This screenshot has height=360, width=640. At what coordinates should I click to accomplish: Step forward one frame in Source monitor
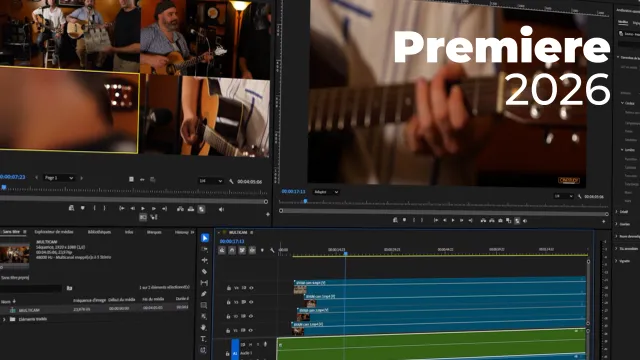pos(154,209)
